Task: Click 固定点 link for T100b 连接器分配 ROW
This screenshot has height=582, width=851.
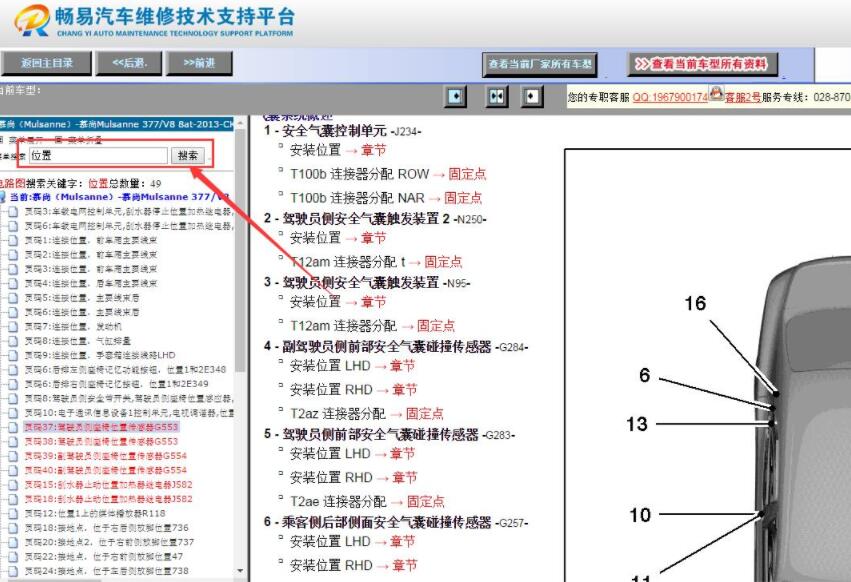Action: (467, 174)
